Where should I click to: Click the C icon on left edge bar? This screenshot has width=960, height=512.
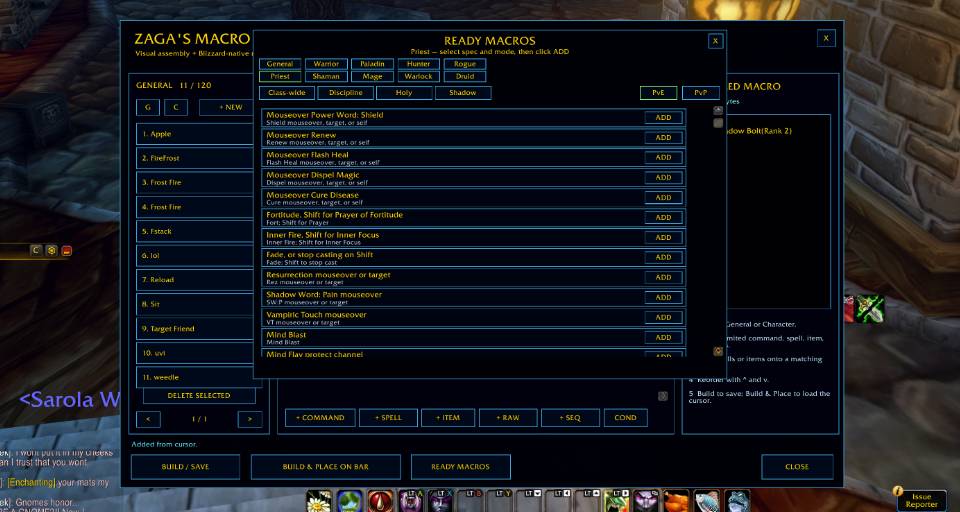[37, 250]
